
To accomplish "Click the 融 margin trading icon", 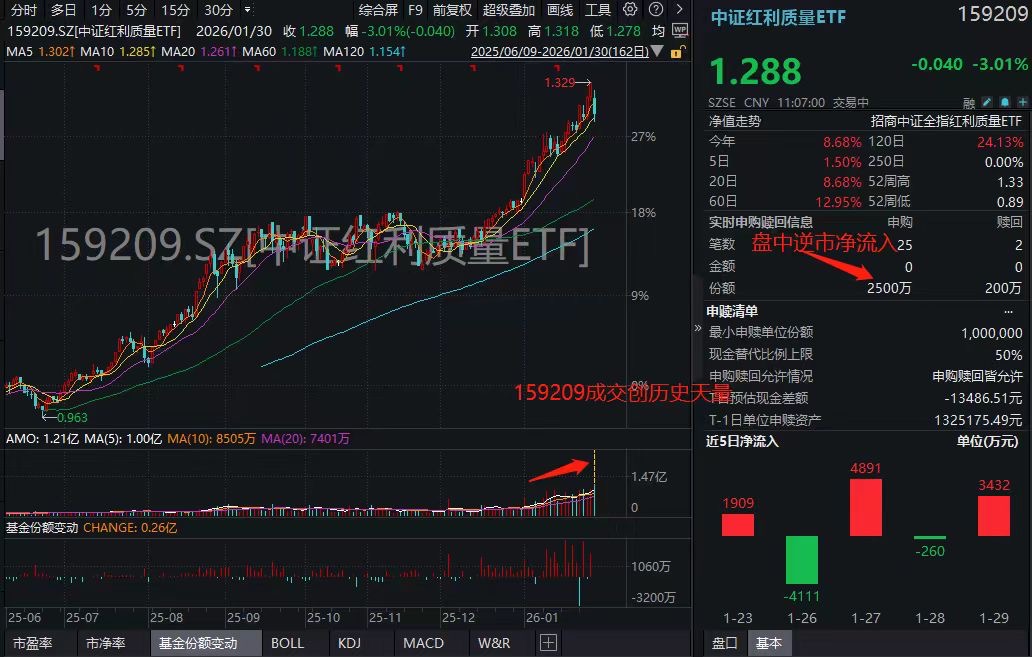I will [x=968, y=101].
